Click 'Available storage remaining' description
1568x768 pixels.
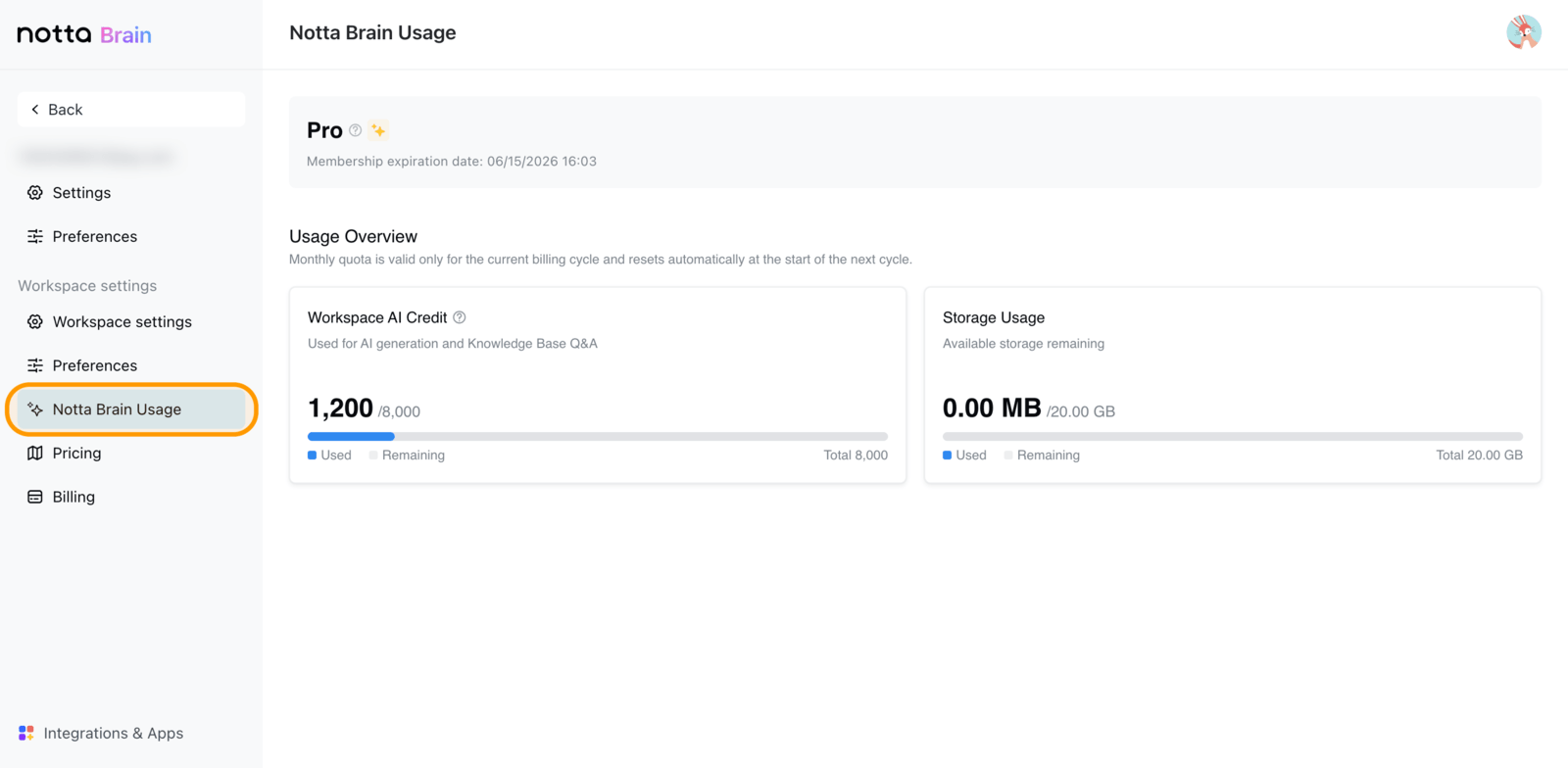click(1023, 344)
